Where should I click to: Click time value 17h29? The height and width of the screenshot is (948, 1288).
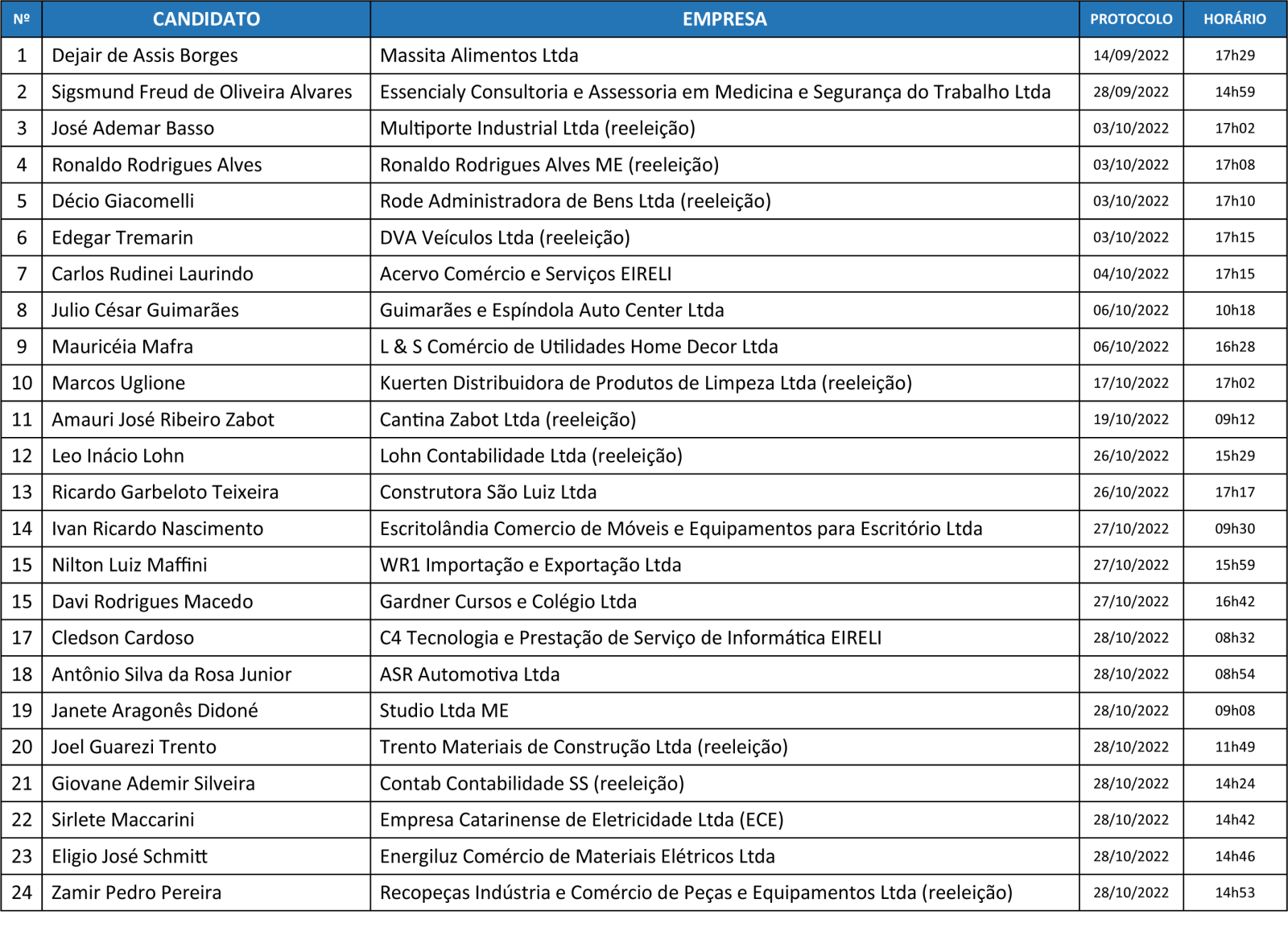click(x=1235, y=56)
